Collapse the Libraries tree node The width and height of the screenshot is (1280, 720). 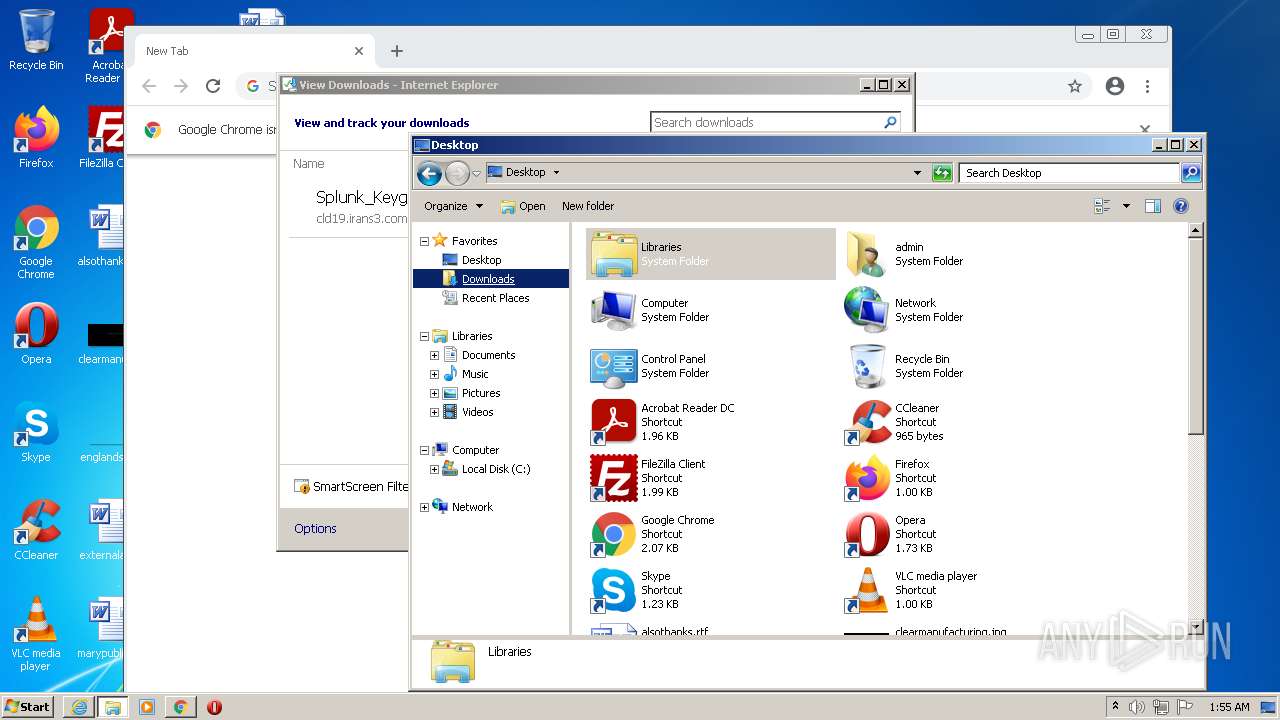(424, 336)
